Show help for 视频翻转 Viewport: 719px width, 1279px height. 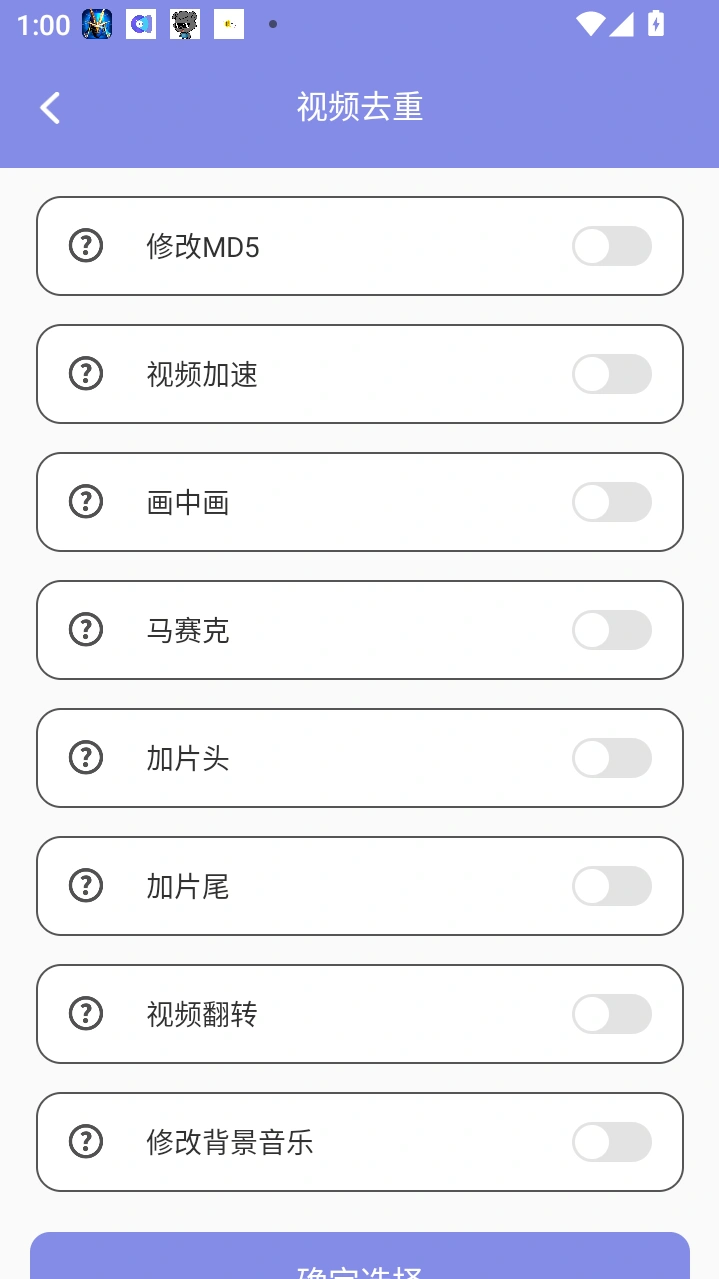[86, 1013]
